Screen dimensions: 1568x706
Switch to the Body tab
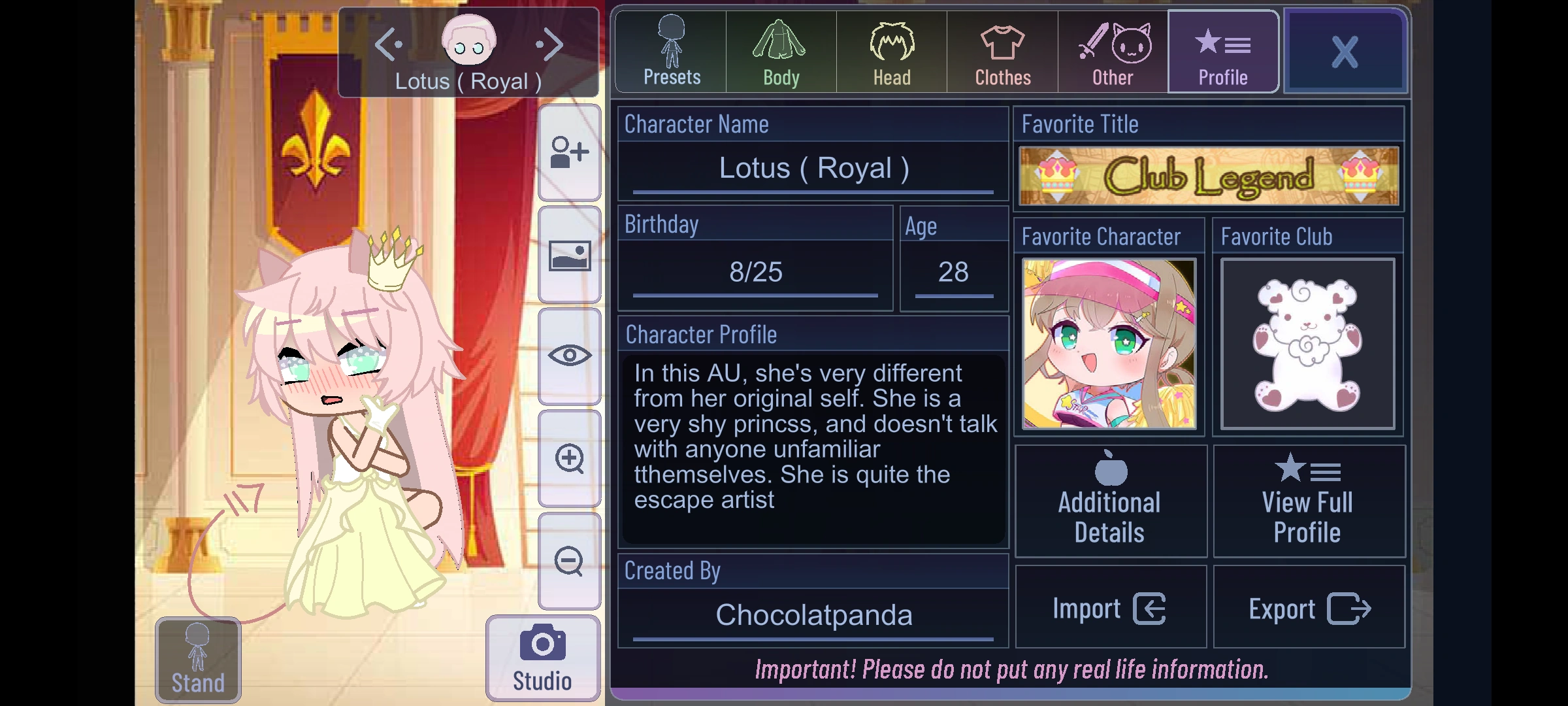click(781, 52)
